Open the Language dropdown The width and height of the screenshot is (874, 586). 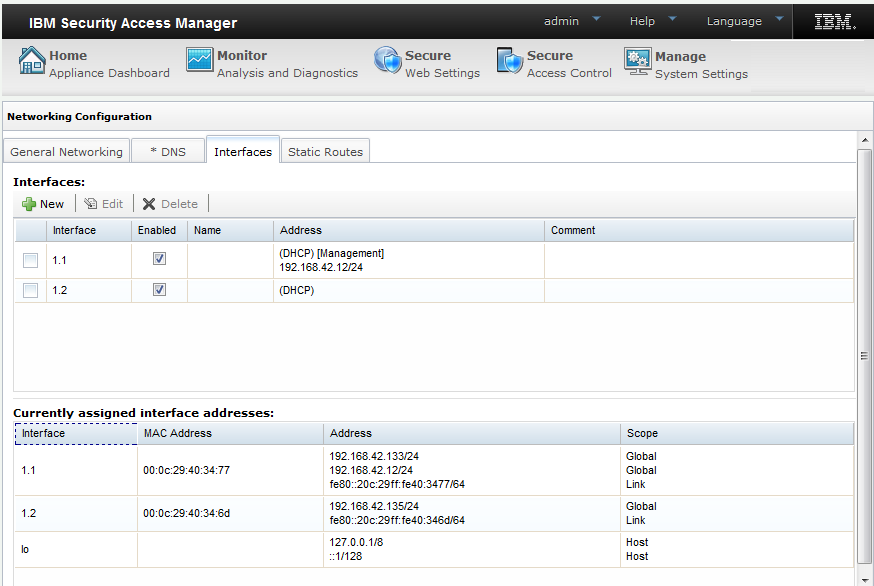click(734, 20)
